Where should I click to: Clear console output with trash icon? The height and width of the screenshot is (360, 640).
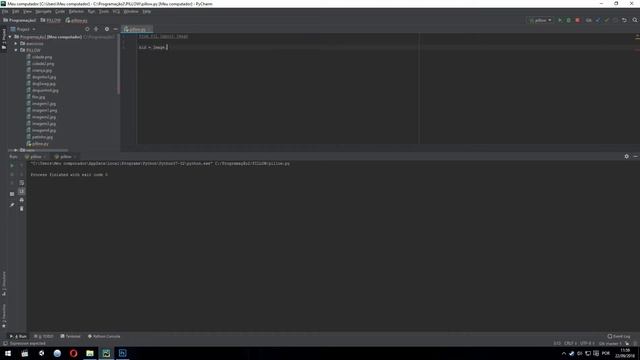[22, 209]
